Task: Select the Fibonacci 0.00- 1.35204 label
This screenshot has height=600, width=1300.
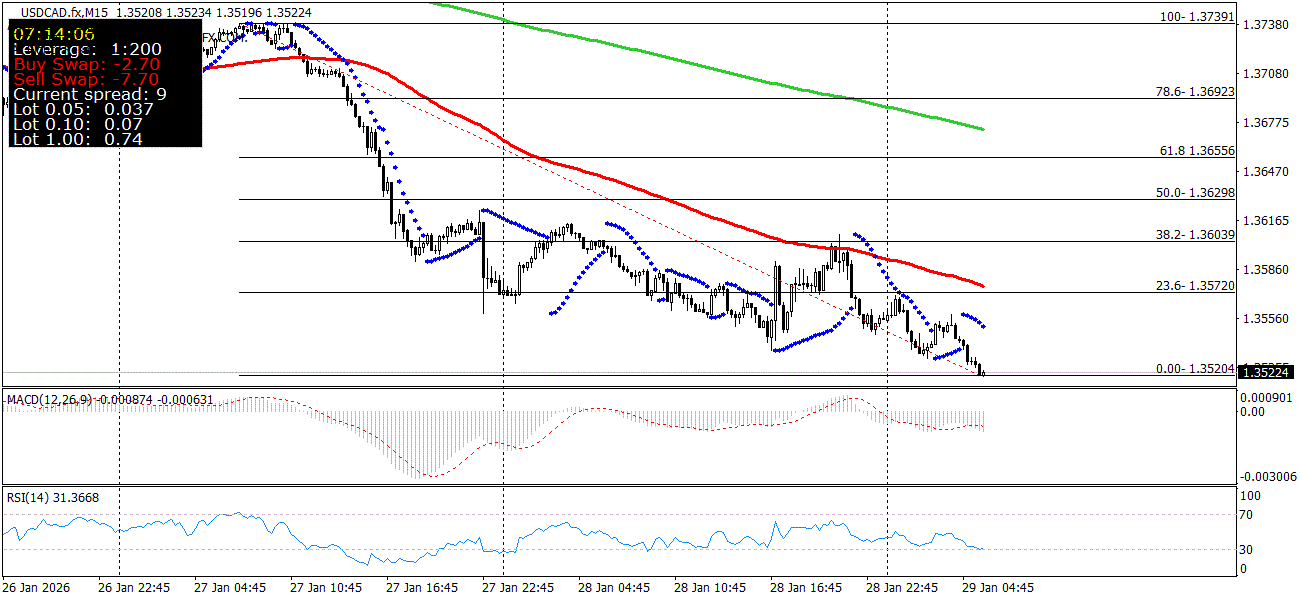Action: pyautogui.click(x=1195, y=368)
